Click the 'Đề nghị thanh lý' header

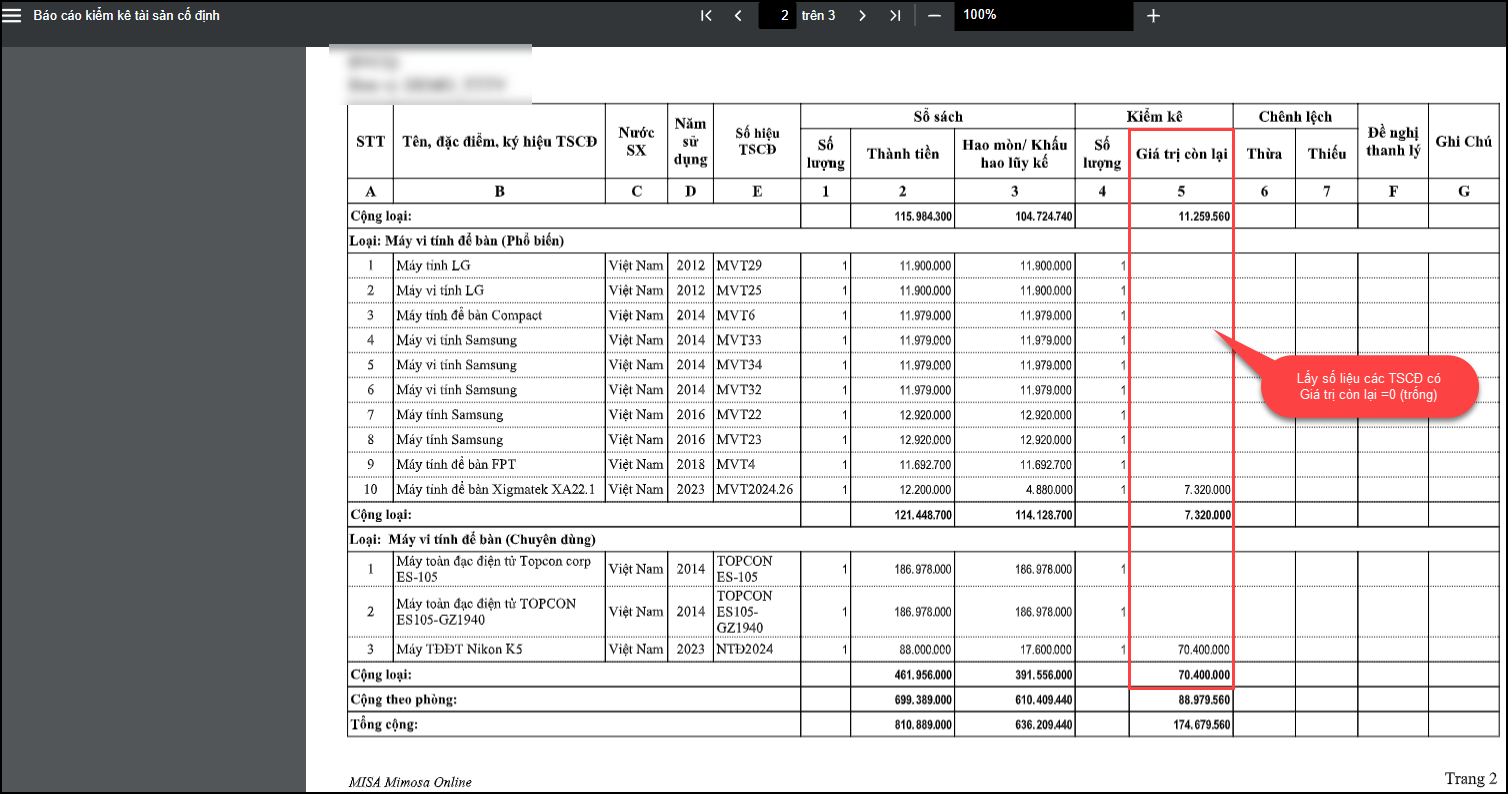pyautogui.click(x=1392, y=141)
